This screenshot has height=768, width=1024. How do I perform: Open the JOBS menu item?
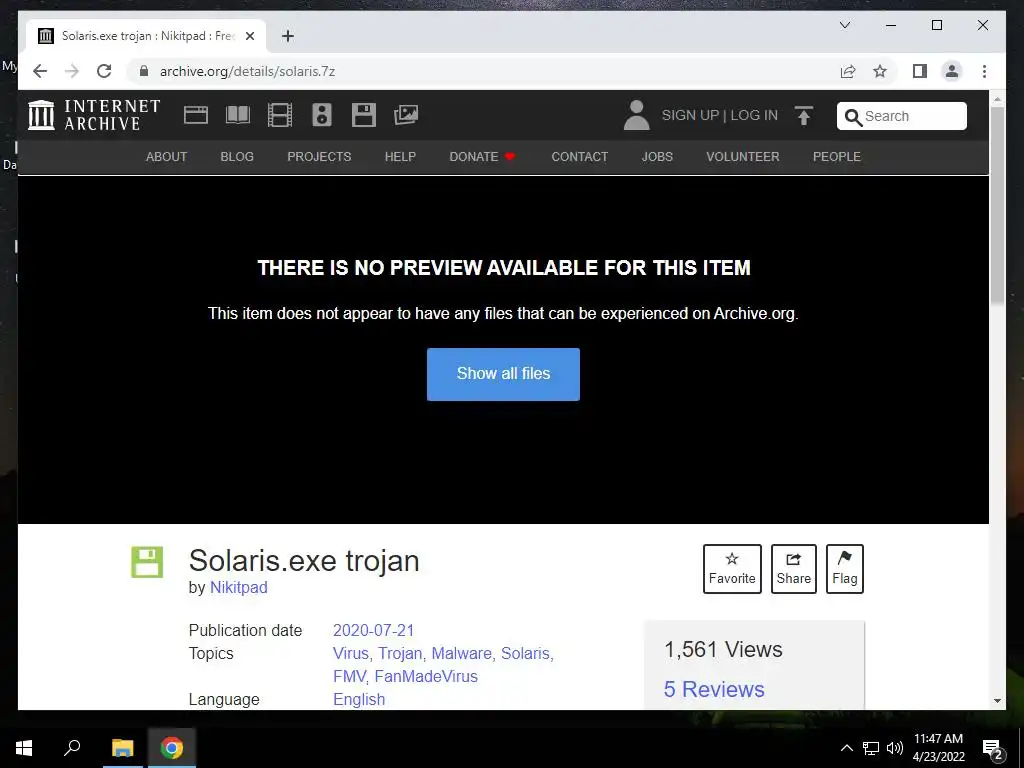point(657,157)
